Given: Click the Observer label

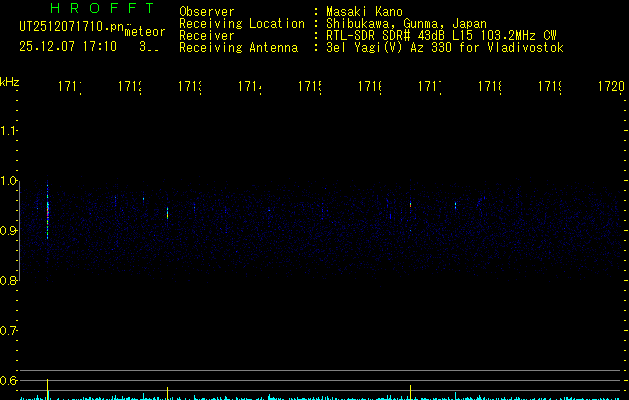Looking at the screenshot, I should 207,12.
